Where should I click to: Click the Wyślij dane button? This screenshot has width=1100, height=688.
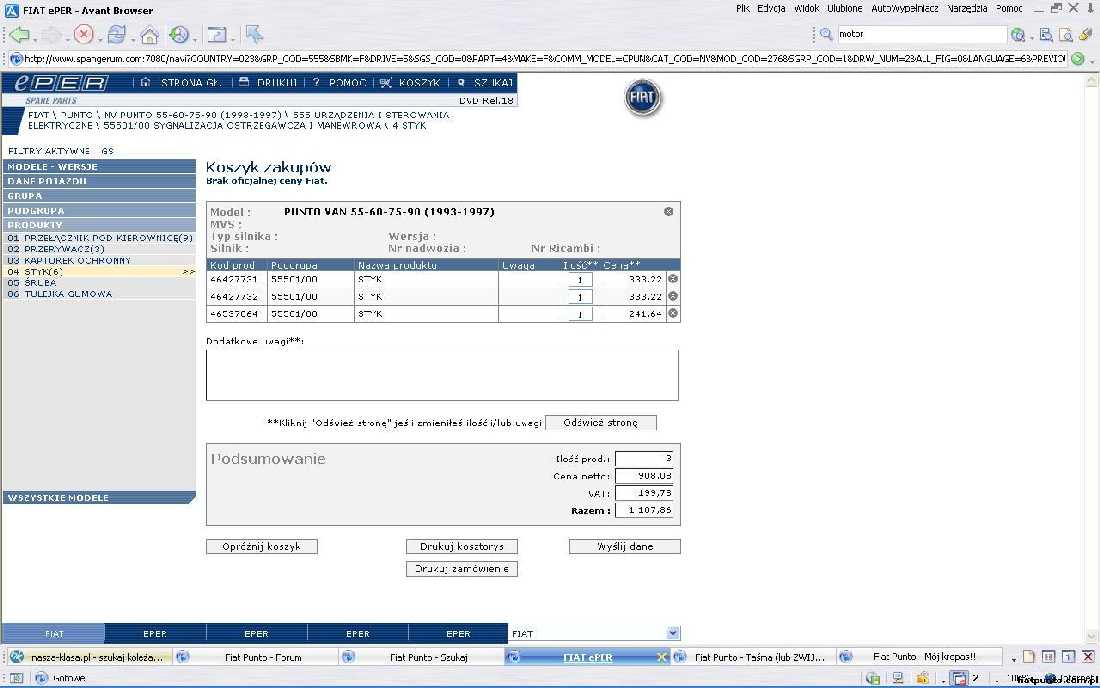point(624,546)
